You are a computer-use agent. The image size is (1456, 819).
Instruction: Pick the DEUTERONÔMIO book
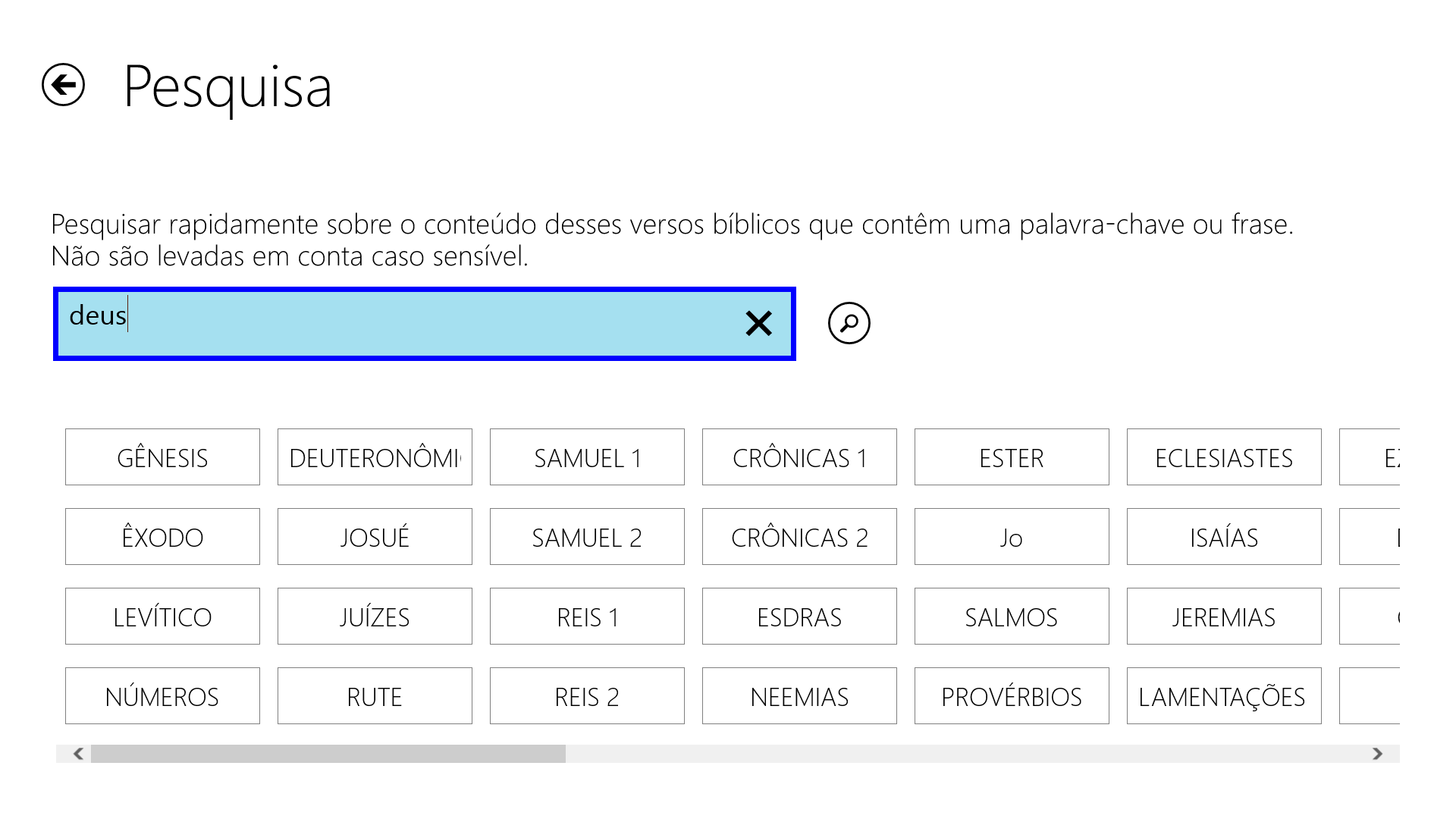(375, 457)
